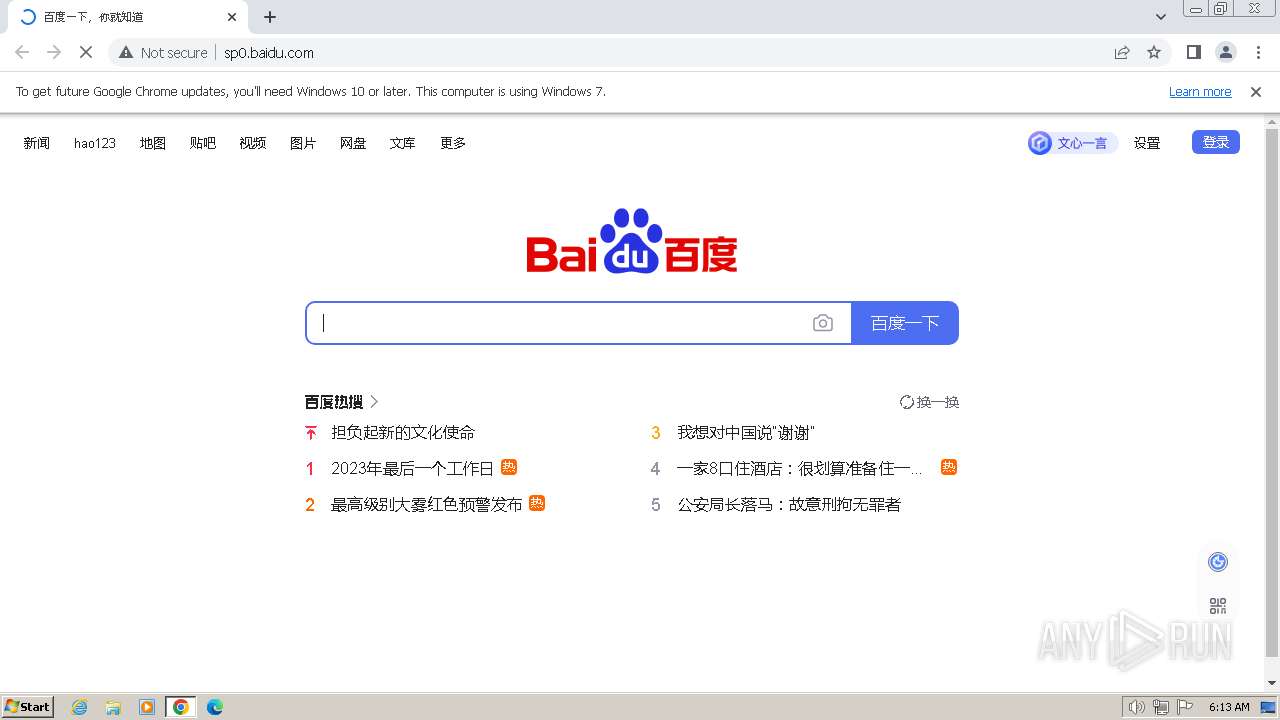Click the address bar URL sp0.baidu.com
The width and height of the screenshot is (1280, 720).
[269, 52]
